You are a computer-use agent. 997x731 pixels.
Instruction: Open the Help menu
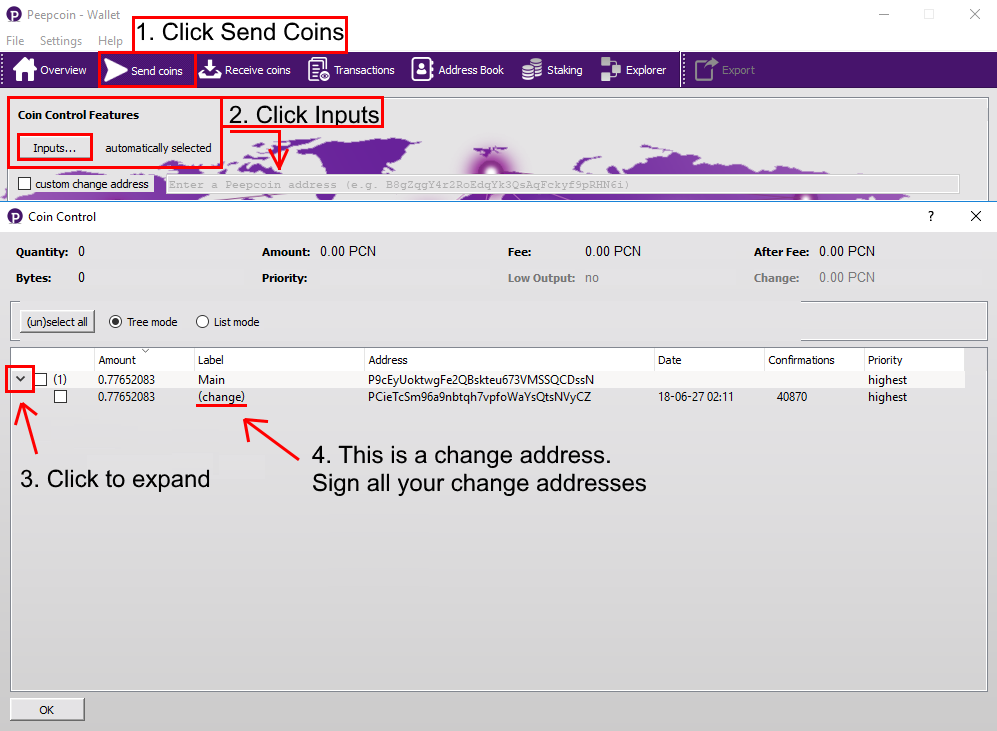coord(110,41)
